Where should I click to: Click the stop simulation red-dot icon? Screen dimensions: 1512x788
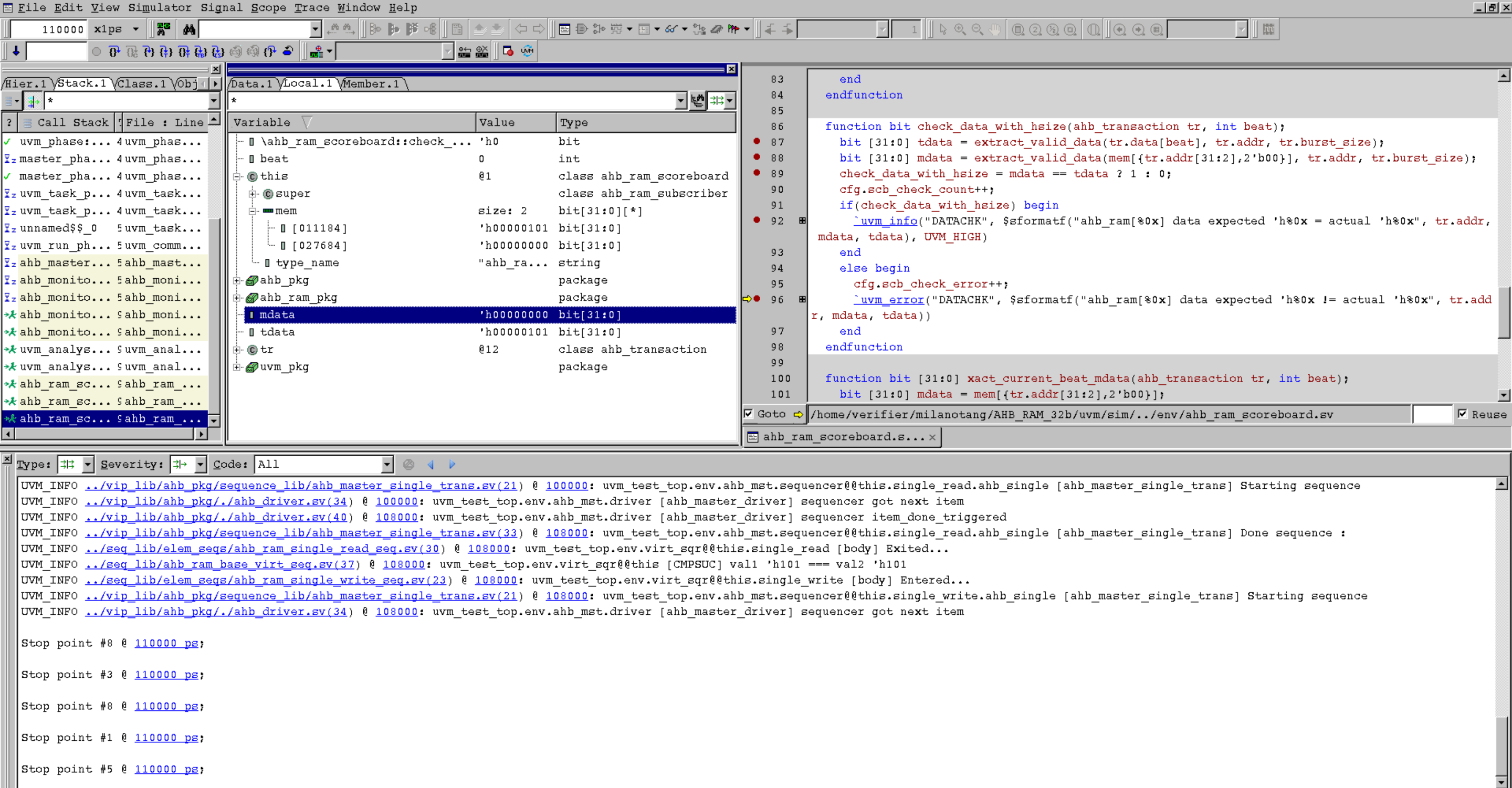(508, 51)
